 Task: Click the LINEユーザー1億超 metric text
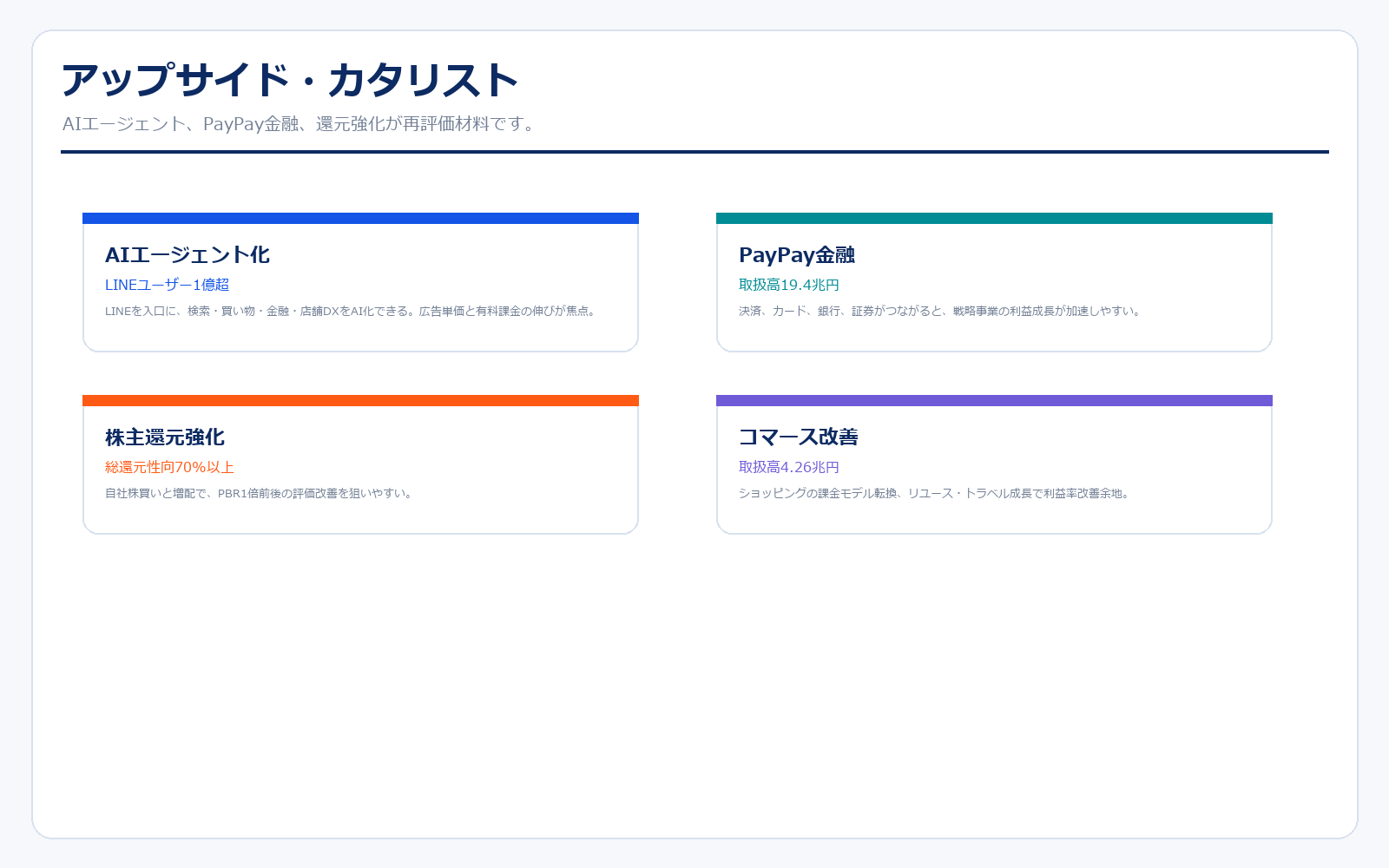coord(168,285)
